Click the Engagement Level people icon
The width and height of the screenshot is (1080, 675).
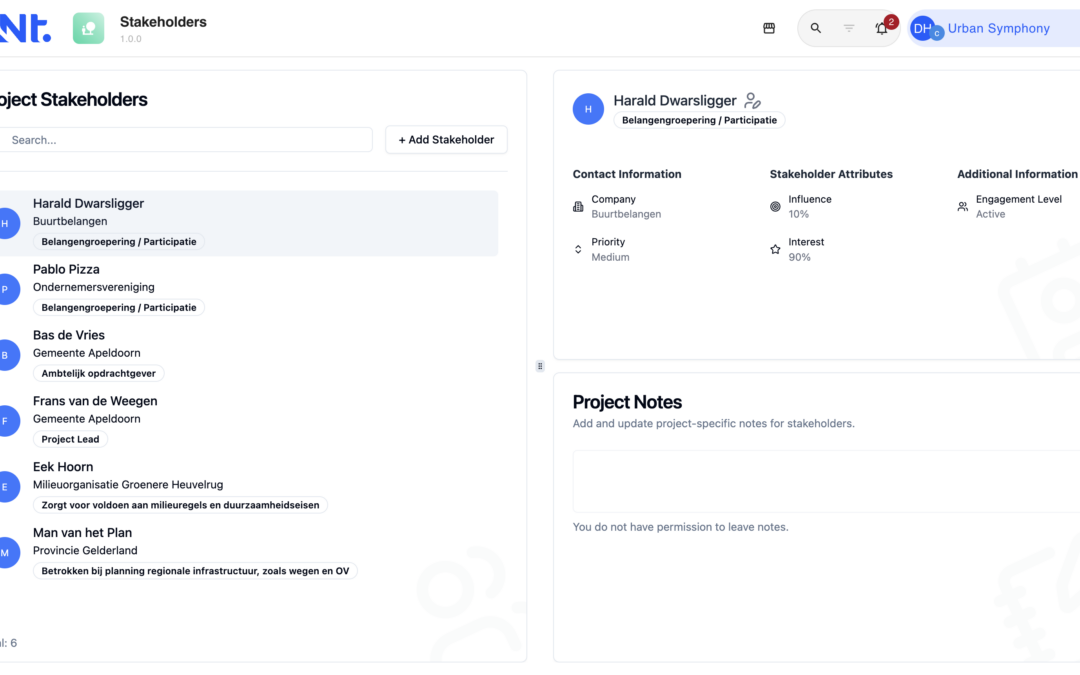[962, 207]
